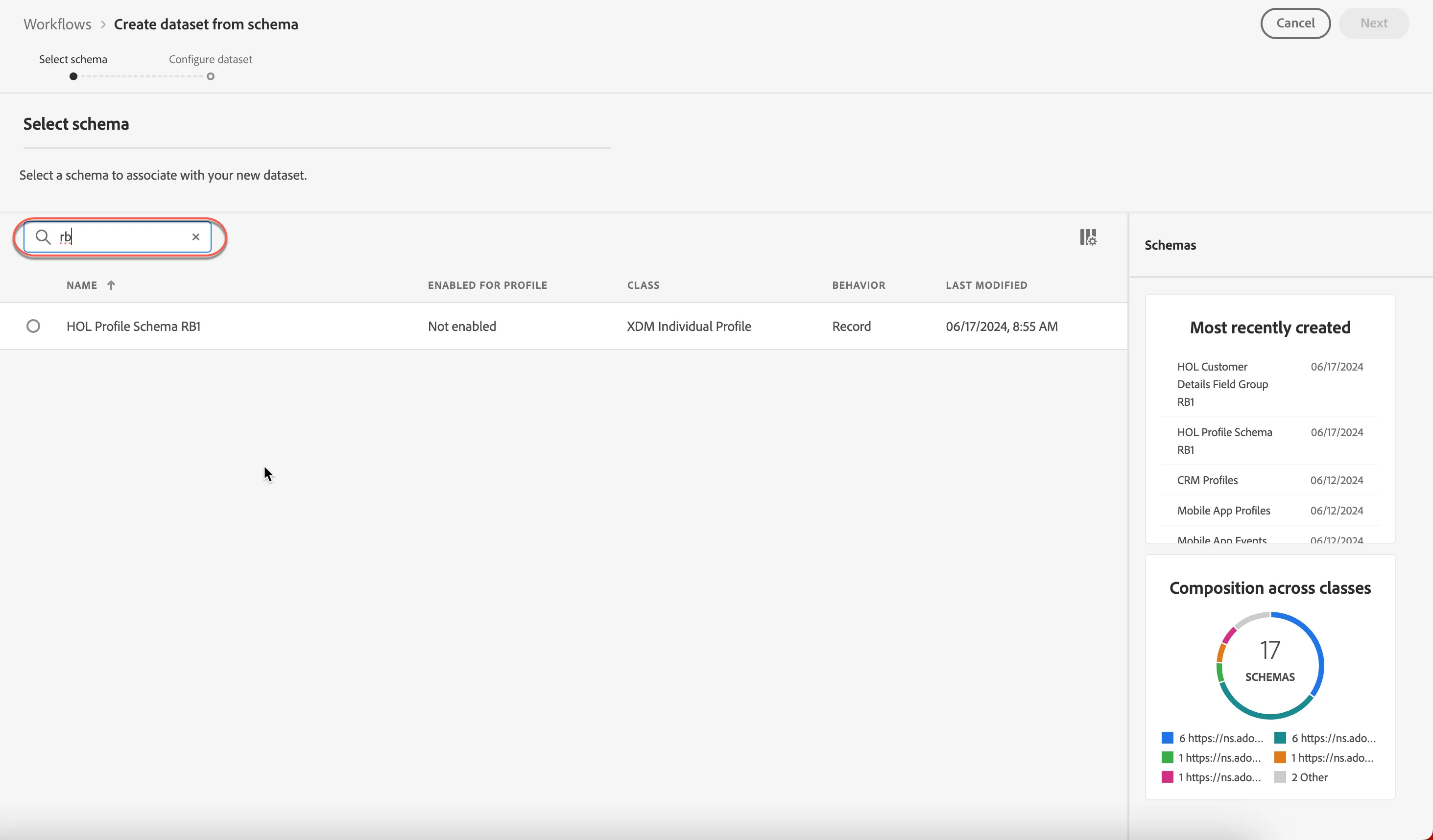Viewport: 1433px width, 840px height.
Task: Click into the schema search field
Action: click(x=118, y=237)
